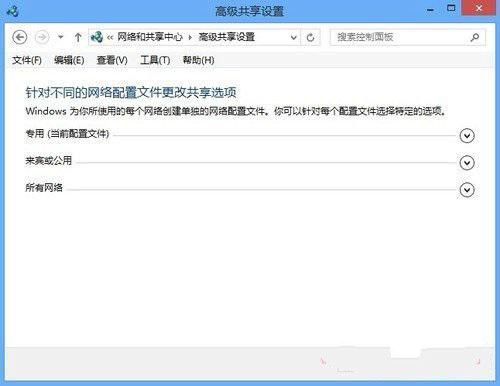Viewport: 500px width, 386px height.
Task: Click the window's network icon in the title bar
Action: click(x=13, y=11)
